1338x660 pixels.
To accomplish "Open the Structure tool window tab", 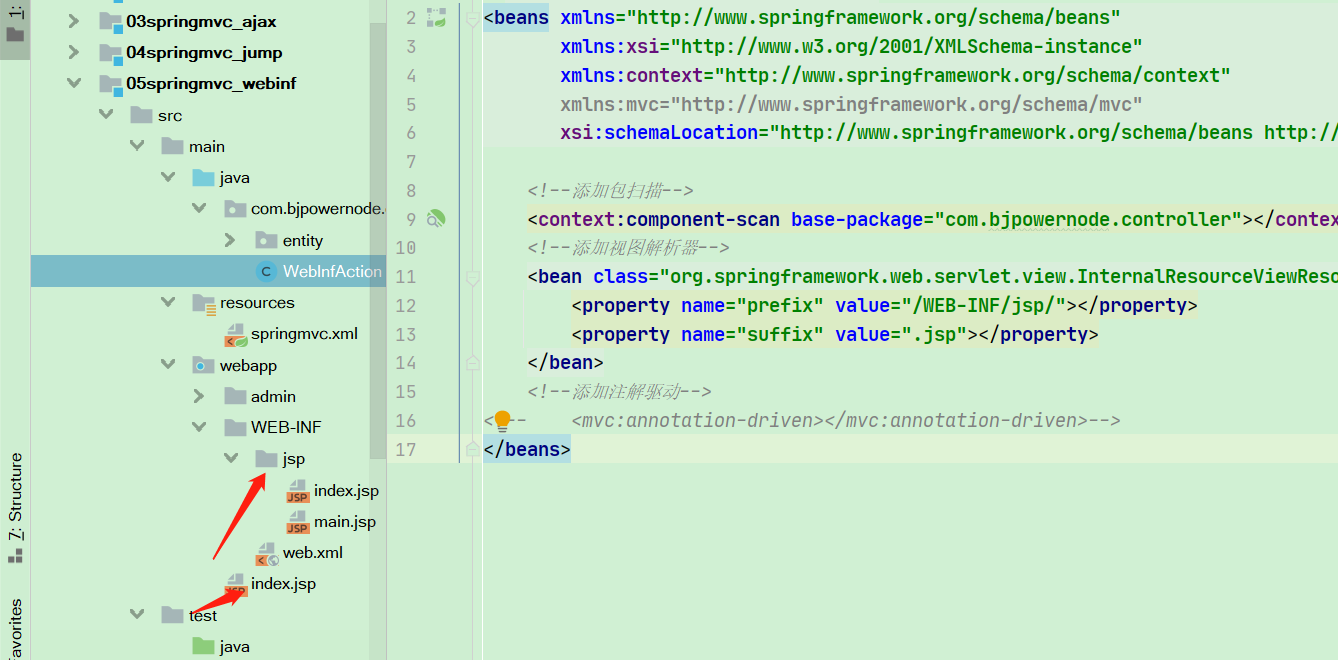I will 15,508.
